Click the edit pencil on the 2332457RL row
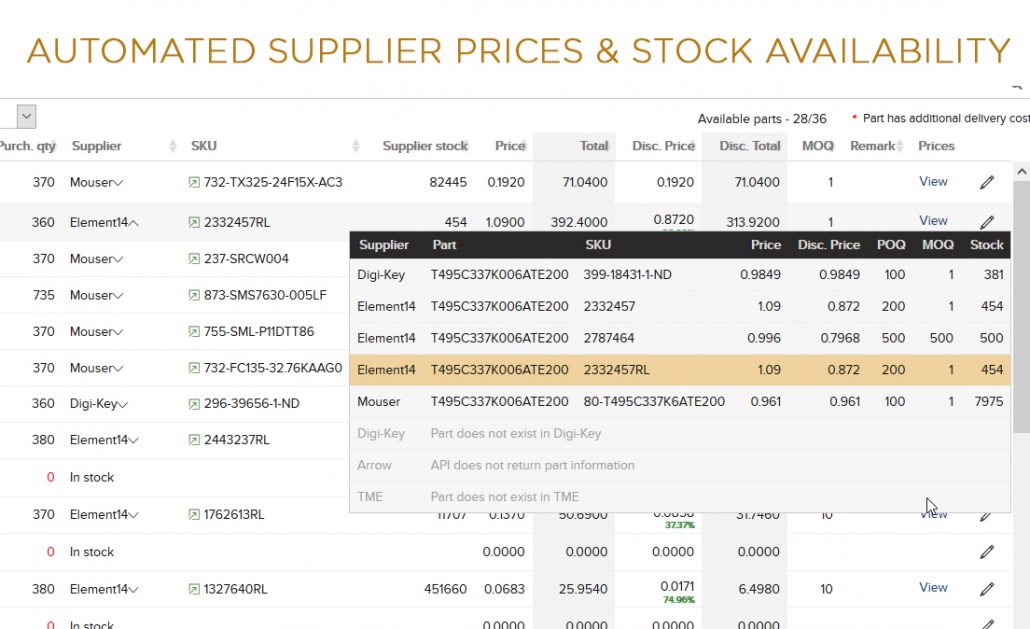The height and width of the screenshot is (629, 1030). (987, 222)
